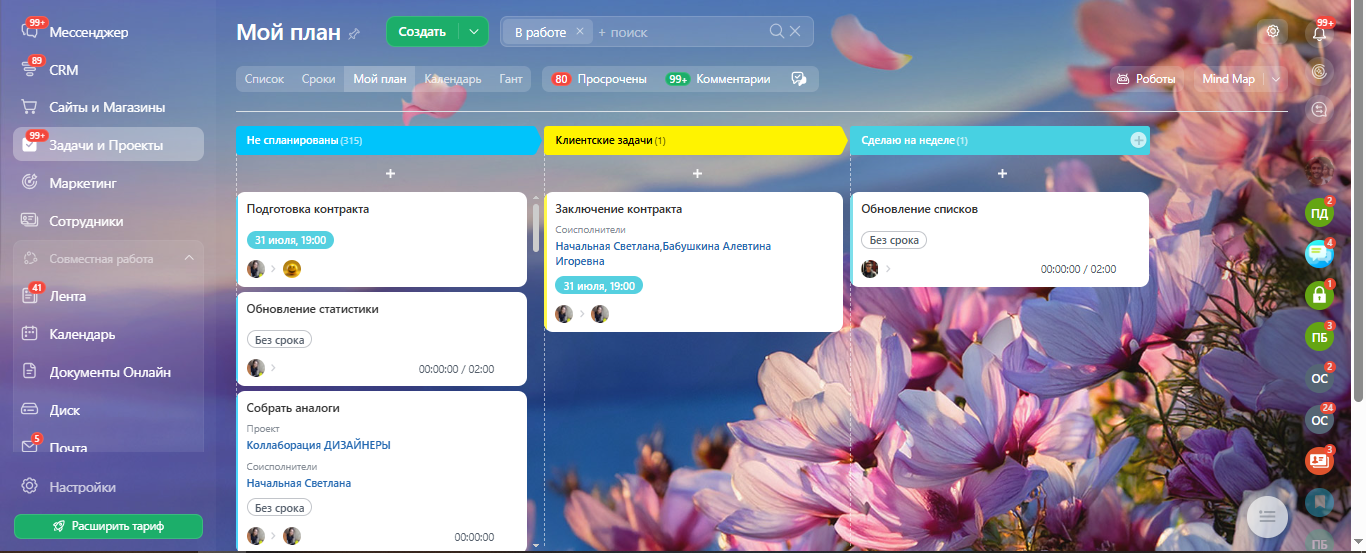Add task in Клиентские задачи column

[x=697, y=174]
